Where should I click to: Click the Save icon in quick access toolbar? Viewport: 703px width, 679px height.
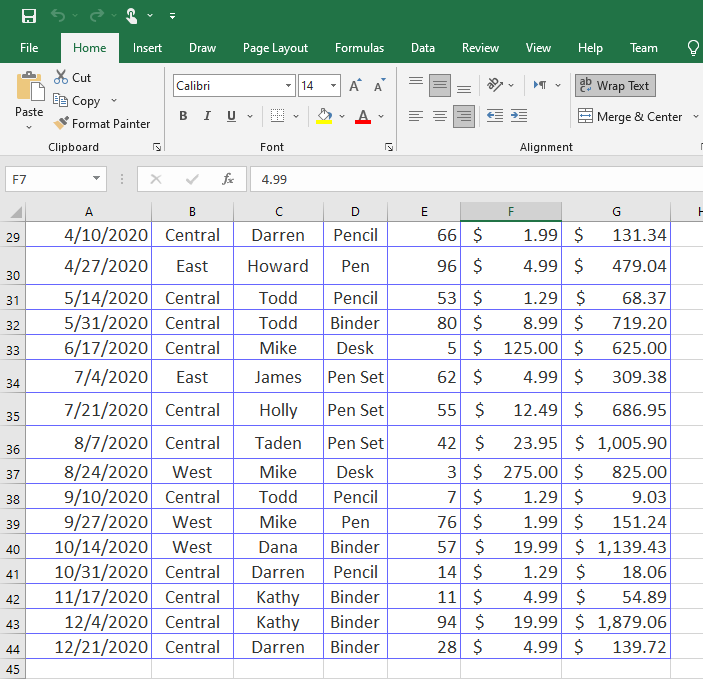click(x=29, y=16)
